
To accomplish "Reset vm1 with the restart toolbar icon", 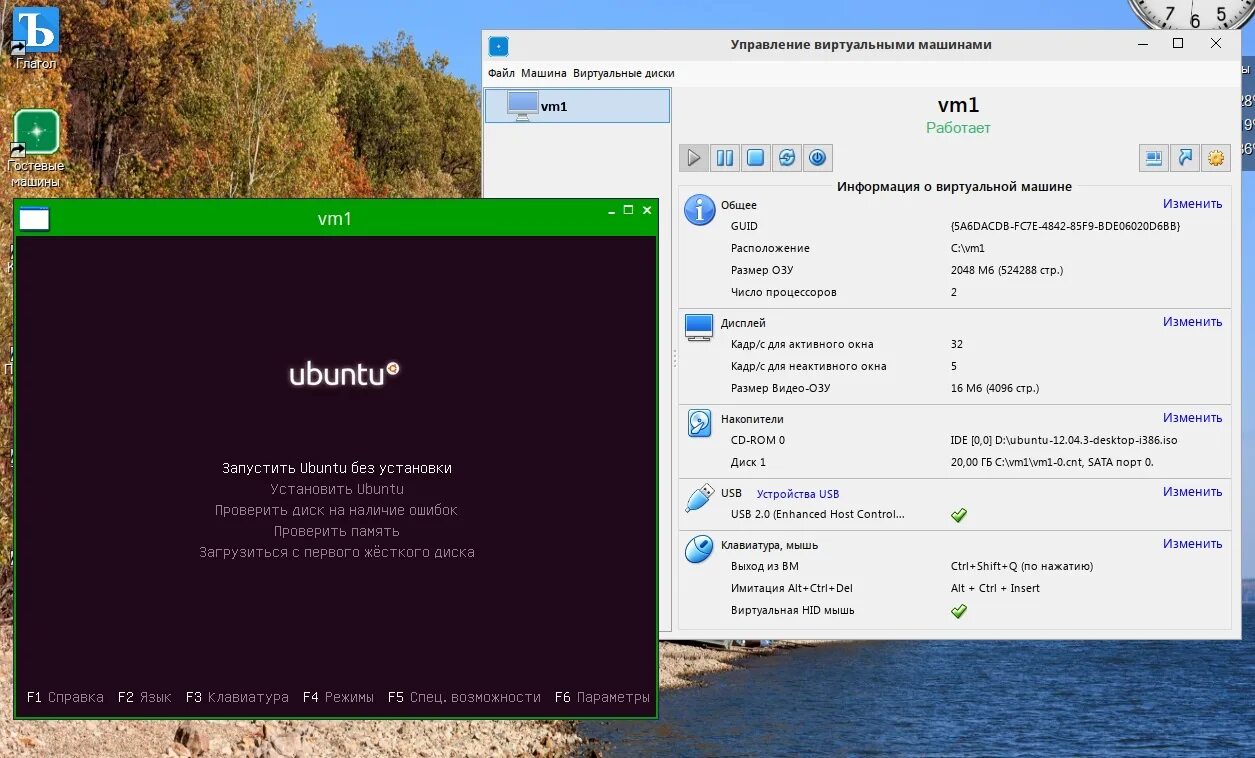I will 787,157.
